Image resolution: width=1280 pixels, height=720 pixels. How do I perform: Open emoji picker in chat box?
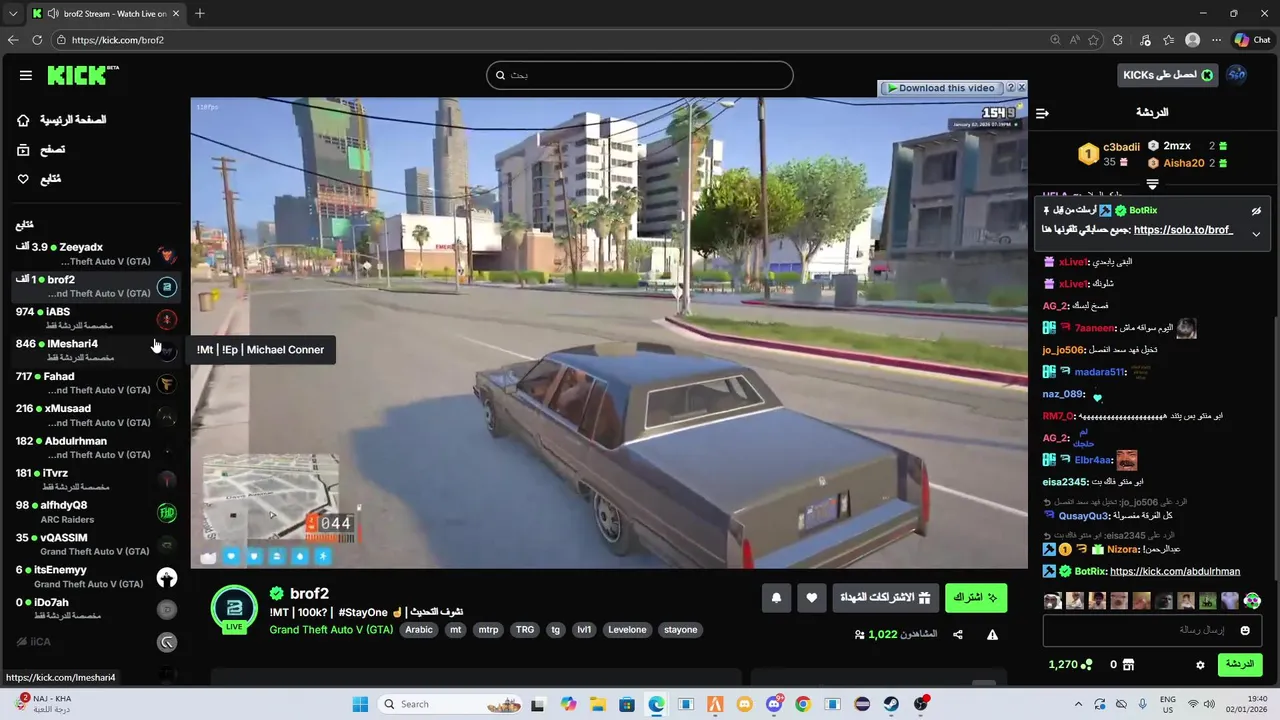[1245, 630]
